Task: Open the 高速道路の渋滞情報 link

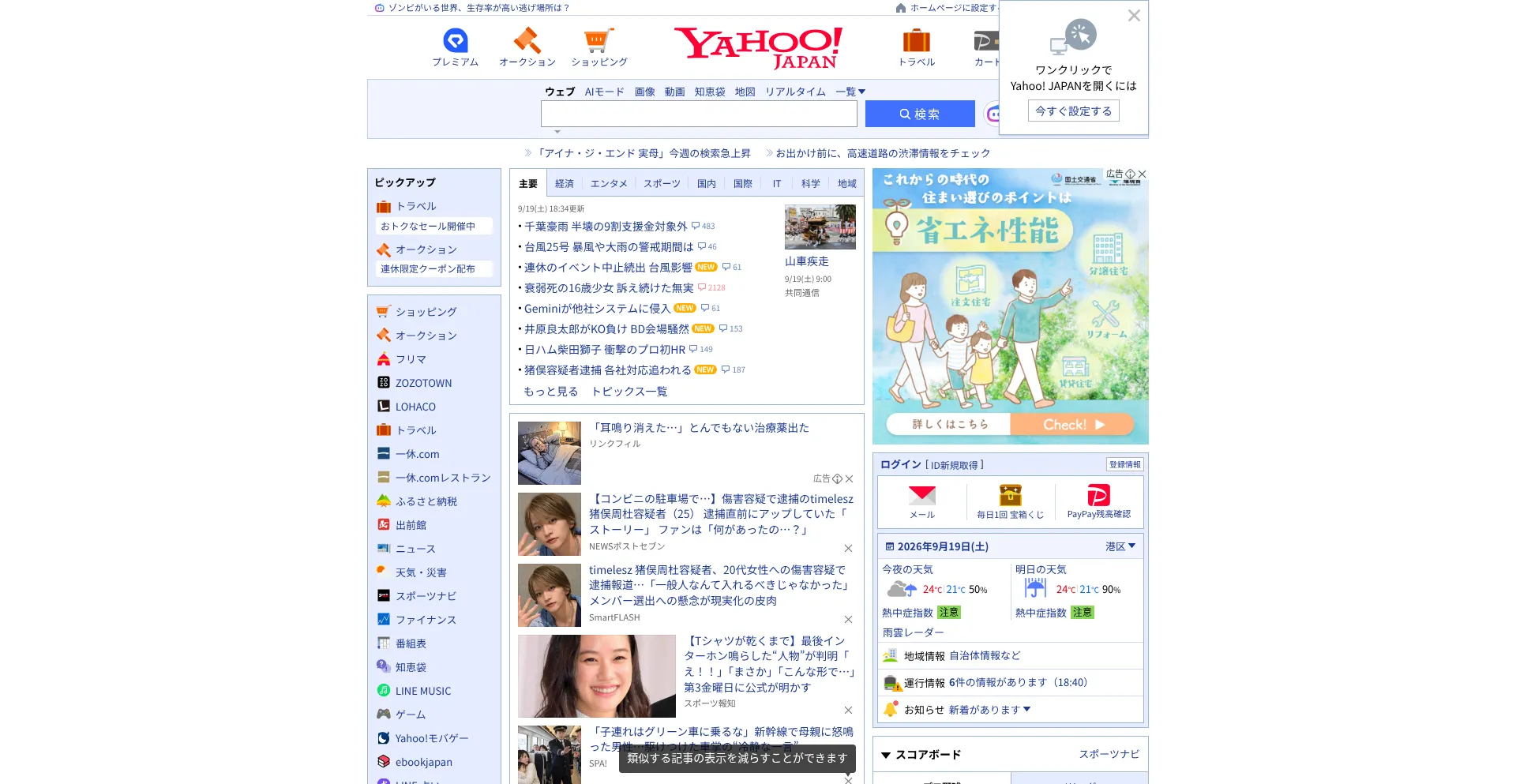Action: tap(883, 153)
